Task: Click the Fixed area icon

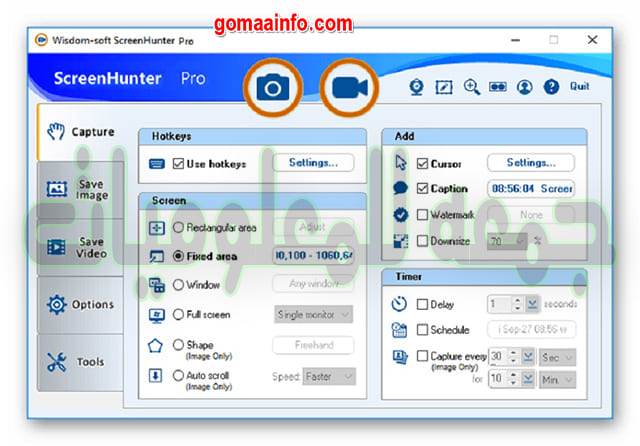Action: point(157,256)
